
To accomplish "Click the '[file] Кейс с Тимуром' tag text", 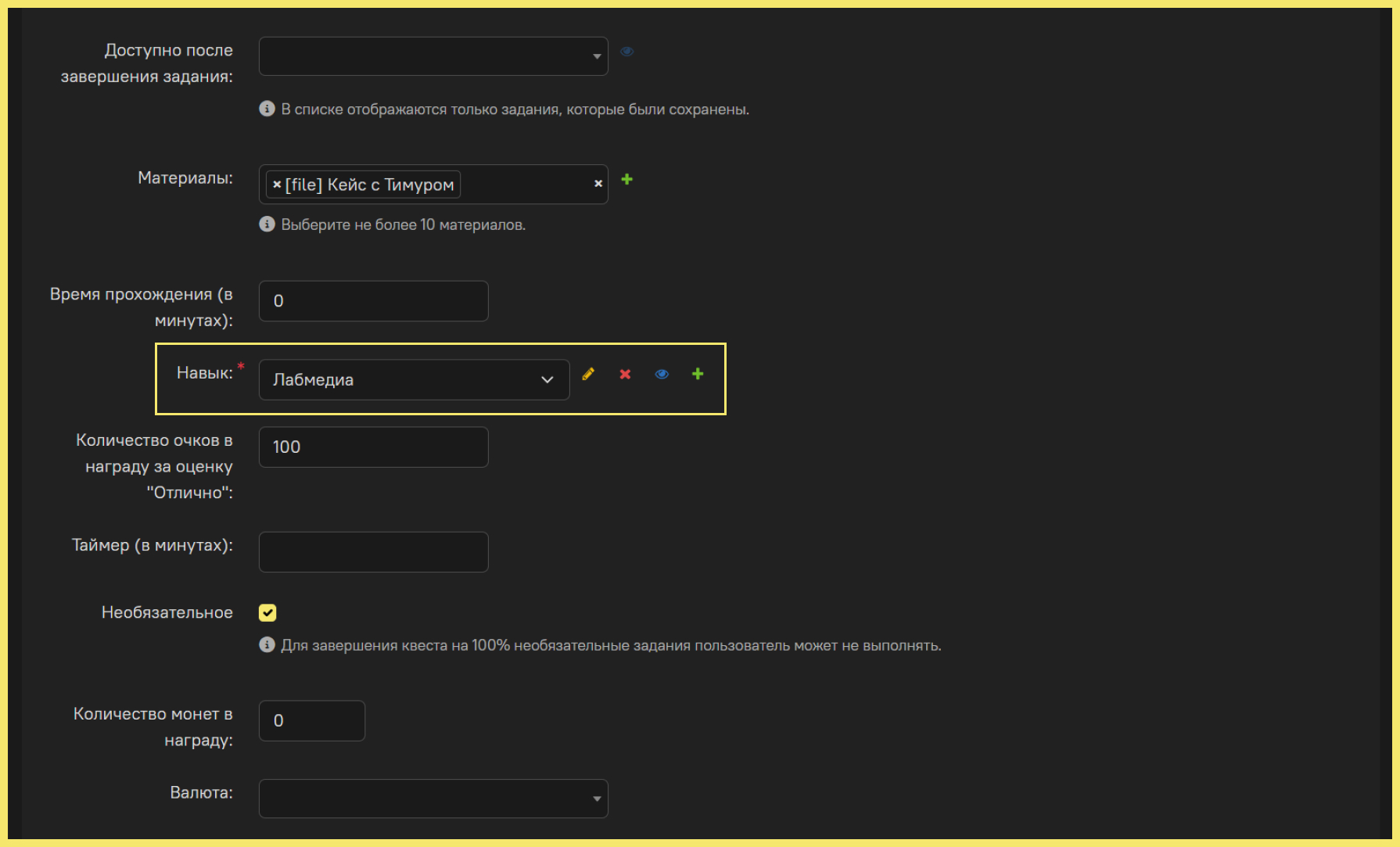I will click(369, 185).
